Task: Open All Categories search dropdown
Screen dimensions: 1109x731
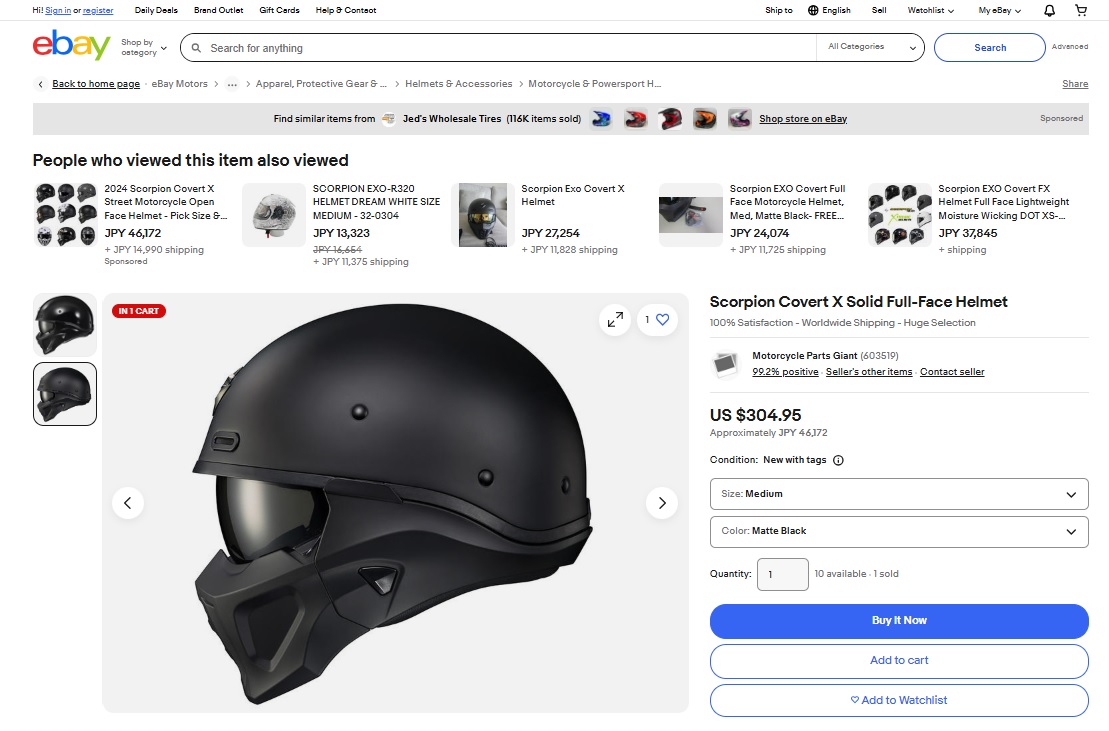Action: point(869,47)
